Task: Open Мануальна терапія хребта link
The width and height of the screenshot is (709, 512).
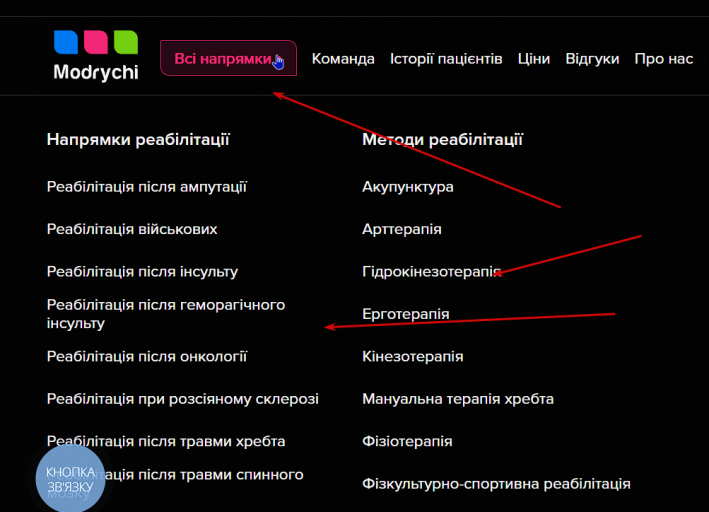Action: click(458, 399)
